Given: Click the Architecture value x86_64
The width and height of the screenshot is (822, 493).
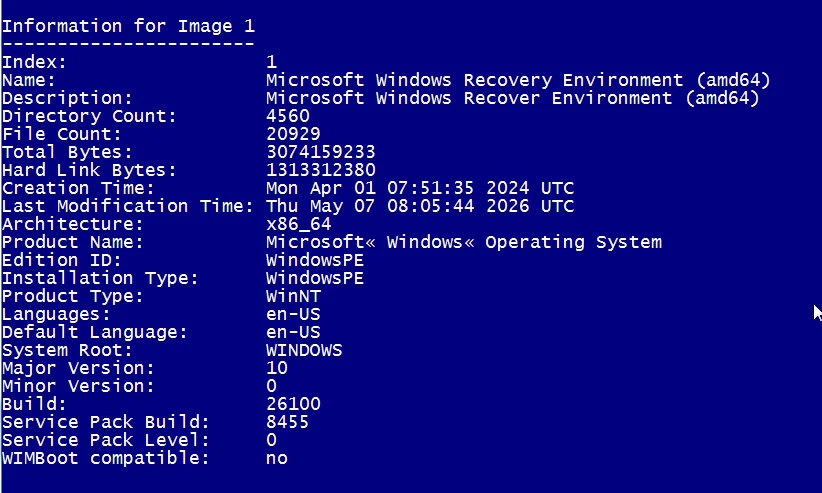Looking at the screenshot, I should point(299,224).
